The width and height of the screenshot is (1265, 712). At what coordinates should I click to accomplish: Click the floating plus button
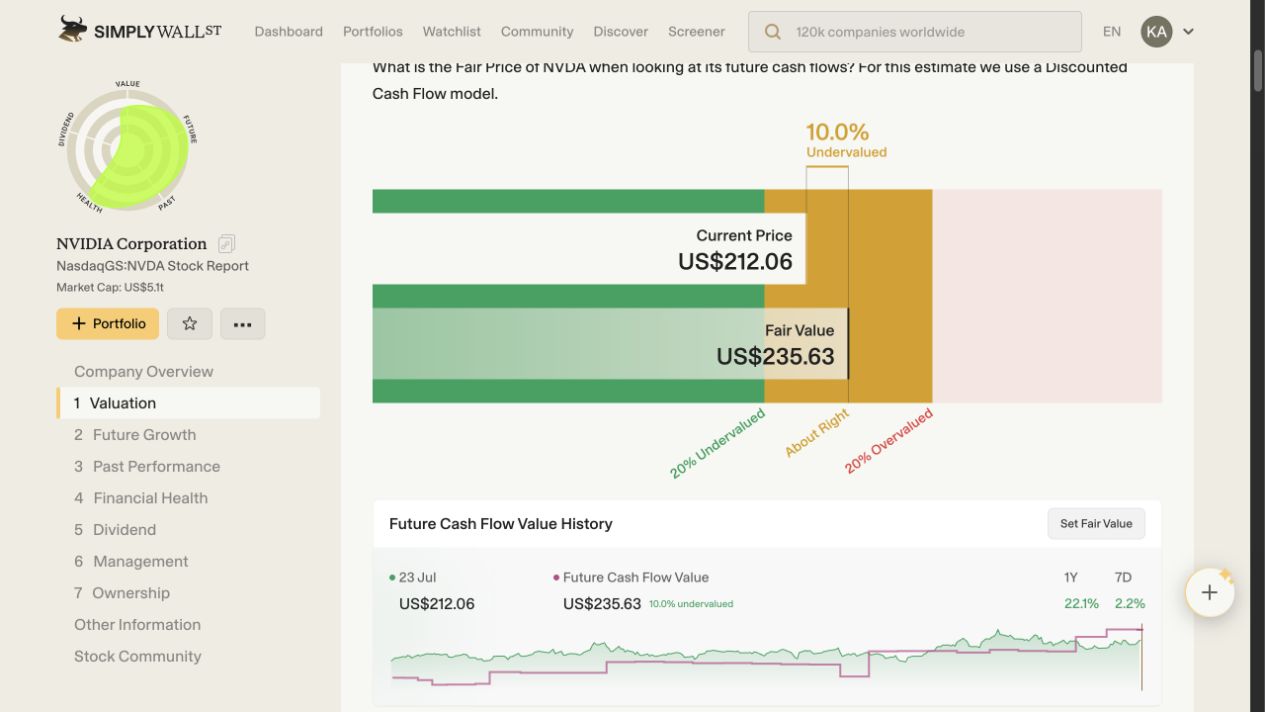[1209, 593]
